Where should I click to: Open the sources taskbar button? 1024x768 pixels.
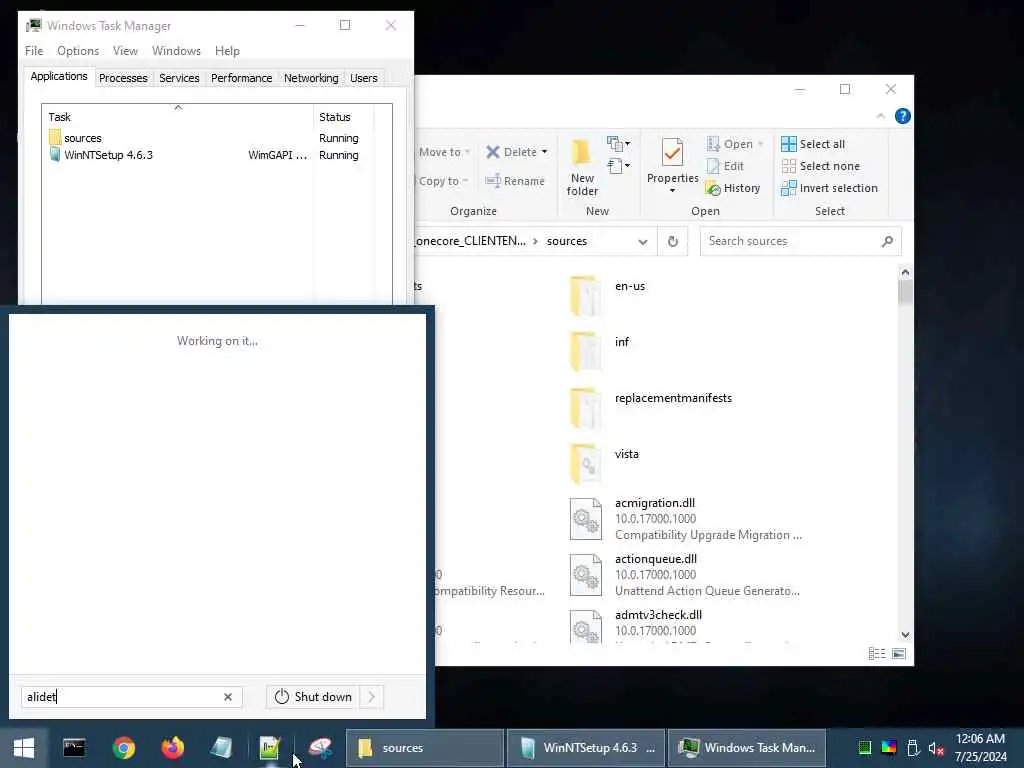point(424,748)
